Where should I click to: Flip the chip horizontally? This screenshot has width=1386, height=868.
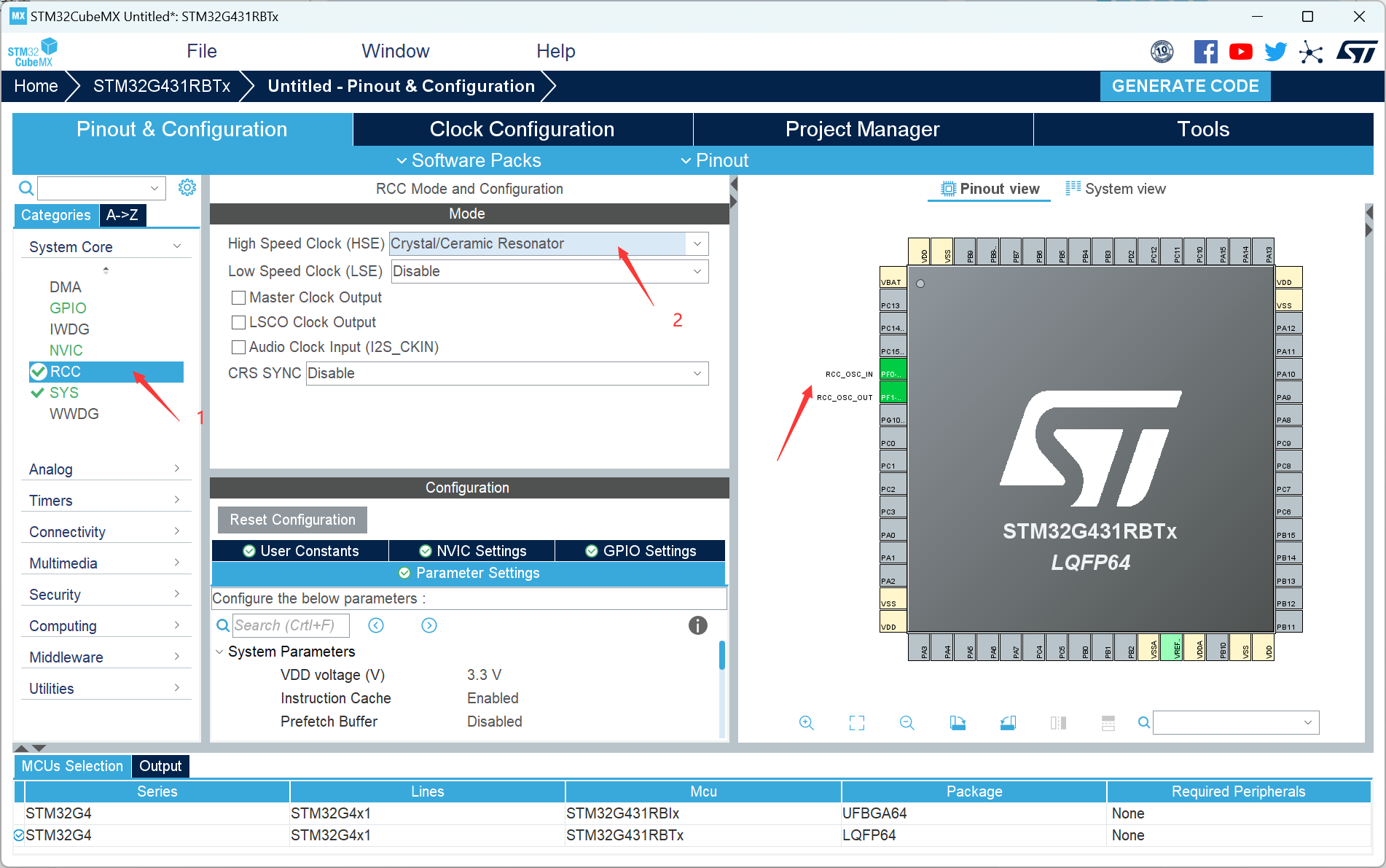pos(1058,723)
